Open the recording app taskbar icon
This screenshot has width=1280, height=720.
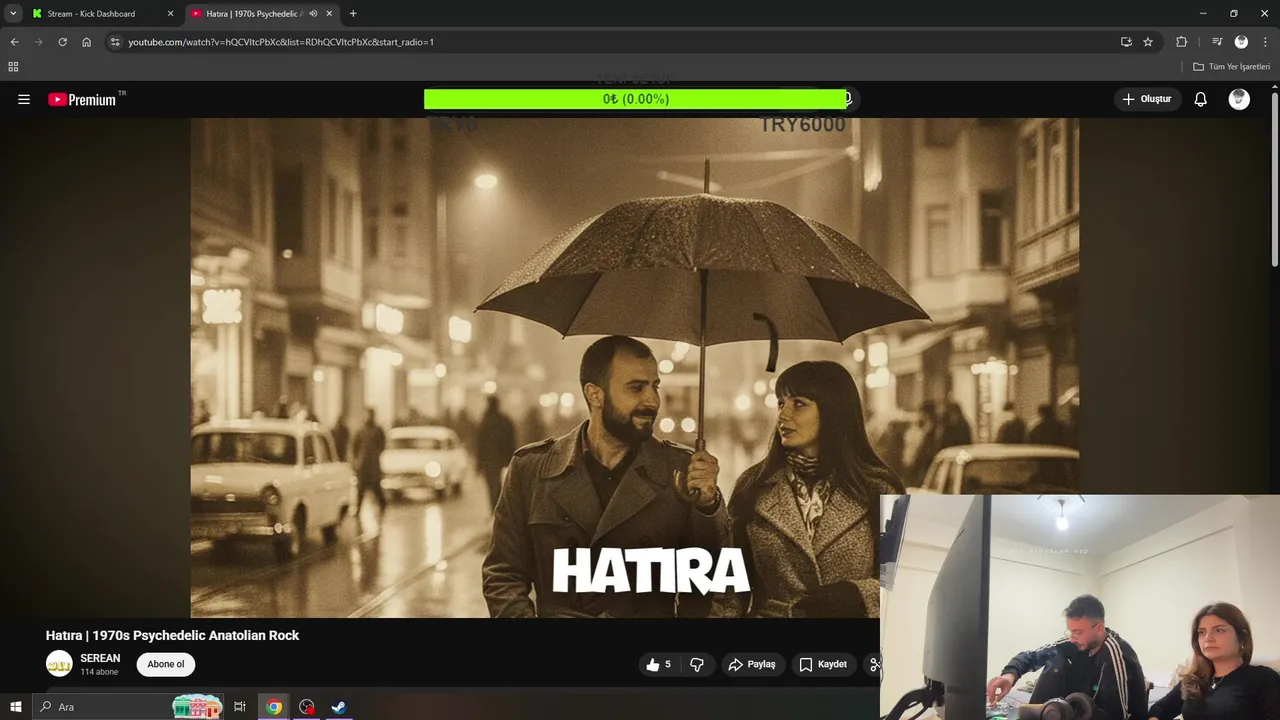pyautogui.click(x=306, y=707)
